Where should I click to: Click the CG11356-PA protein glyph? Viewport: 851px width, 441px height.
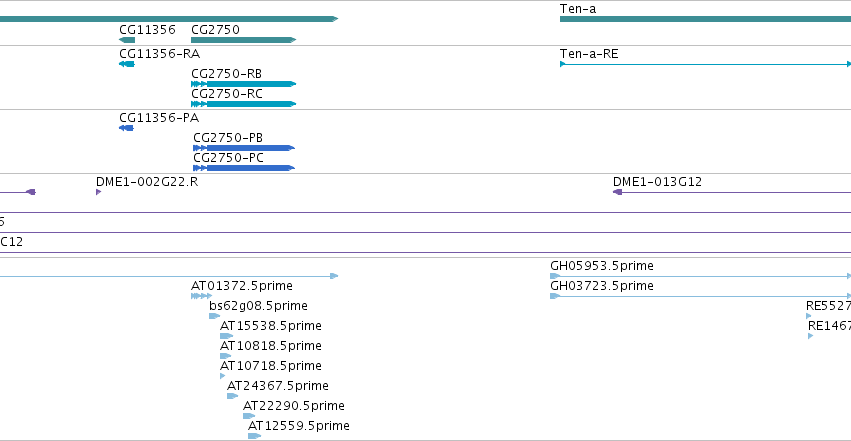pos(126,128)
